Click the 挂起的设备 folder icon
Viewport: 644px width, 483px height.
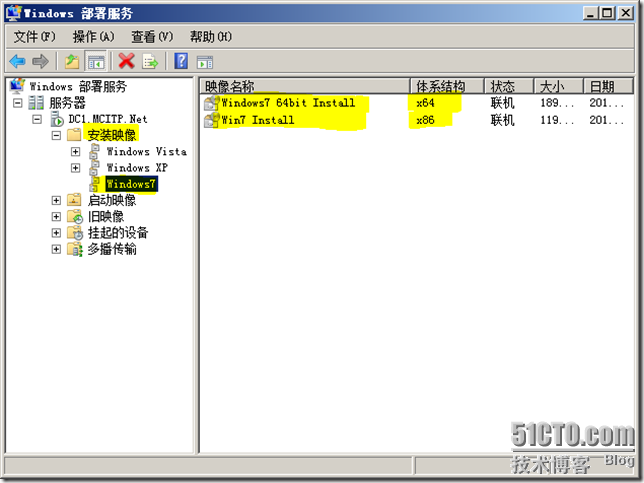[x=75, y=232]
